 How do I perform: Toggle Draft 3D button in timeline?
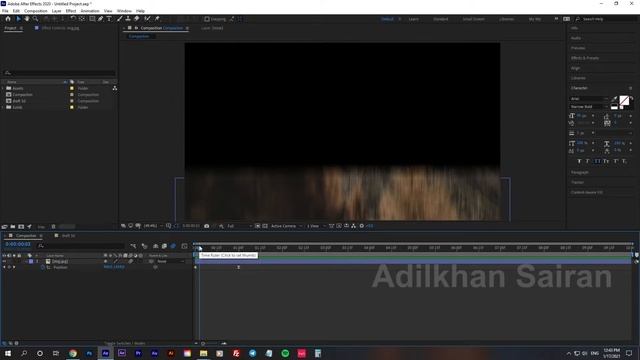144,246
